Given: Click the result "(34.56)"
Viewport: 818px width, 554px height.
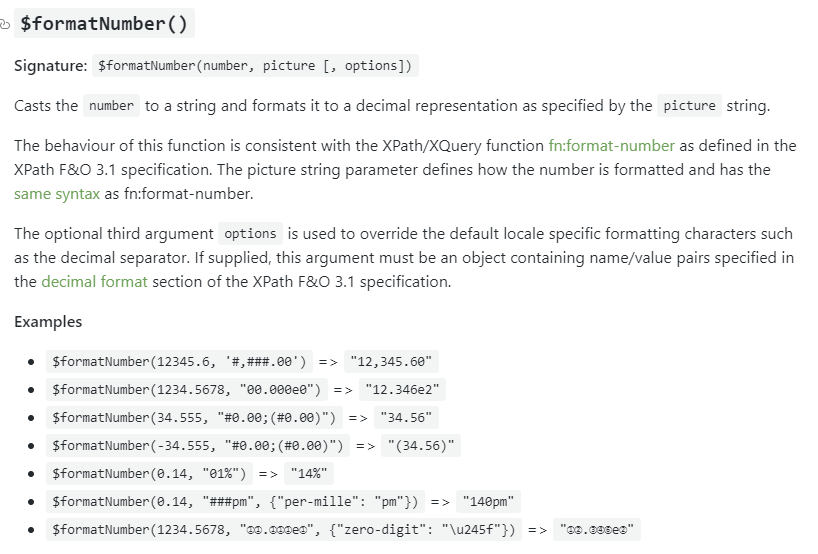Looking at the screenshot, I should tap(421, 445).
